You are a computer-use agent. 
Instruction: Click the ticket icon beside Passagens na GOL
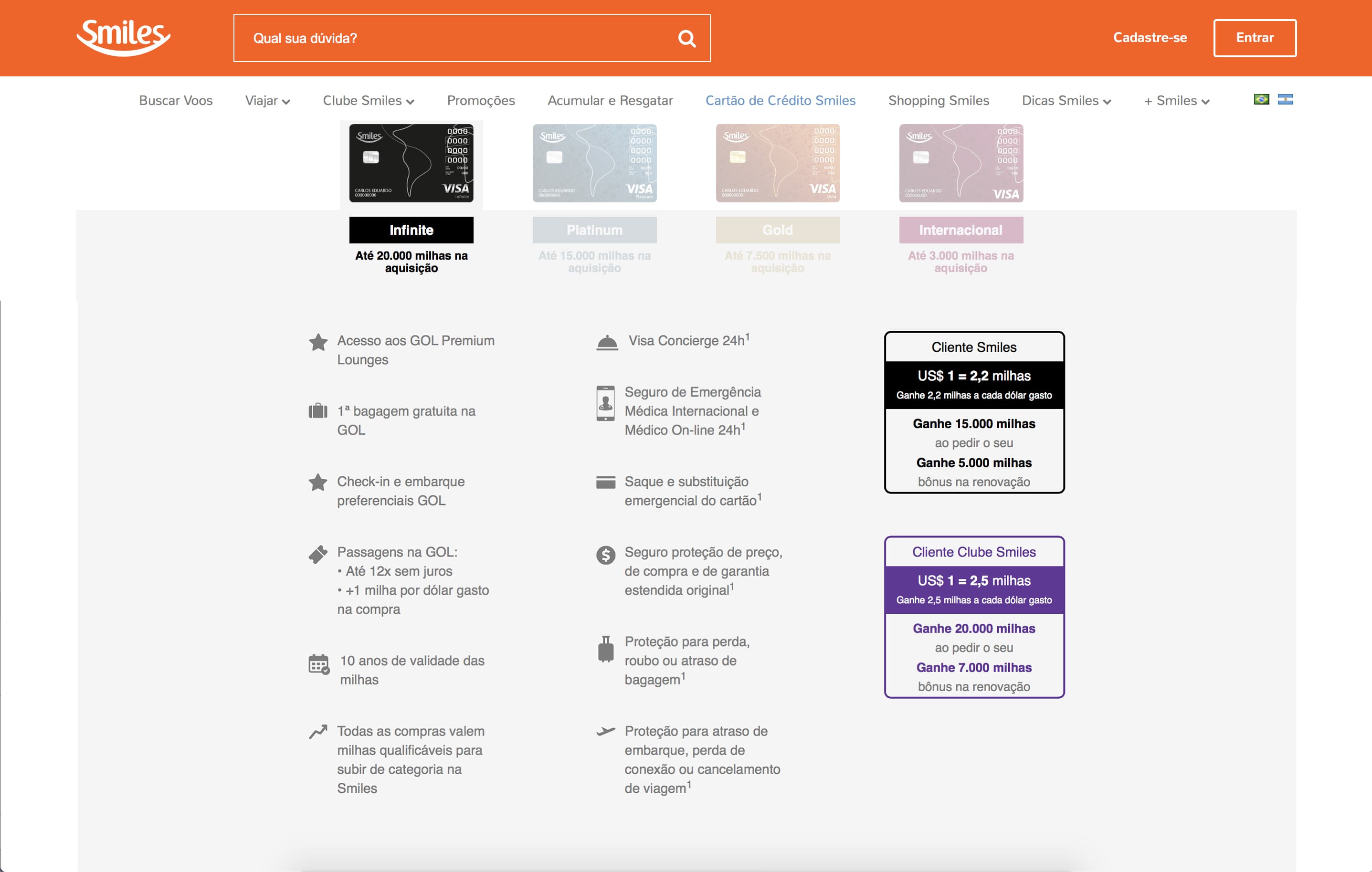(x=318, y=554)
